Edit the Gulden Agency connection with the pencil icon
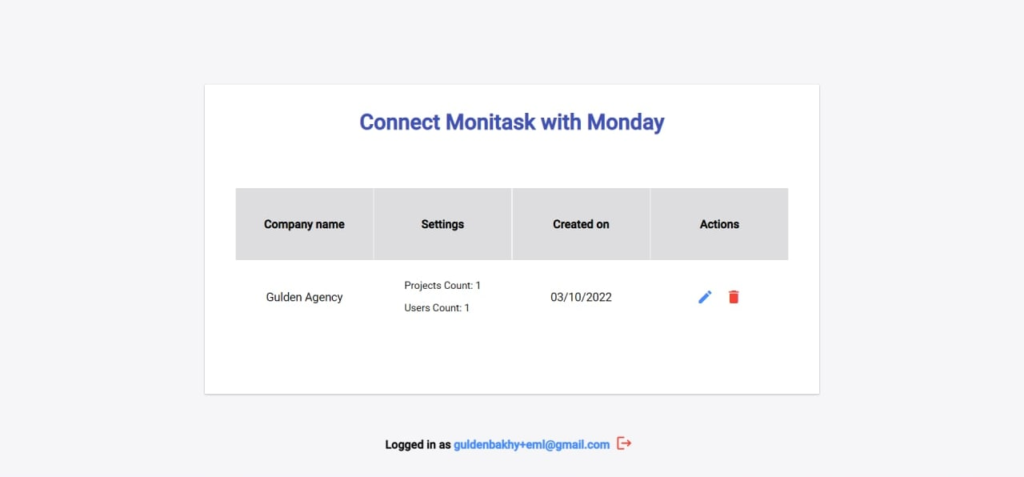The image size is (1024, 477). coord(705,297)
